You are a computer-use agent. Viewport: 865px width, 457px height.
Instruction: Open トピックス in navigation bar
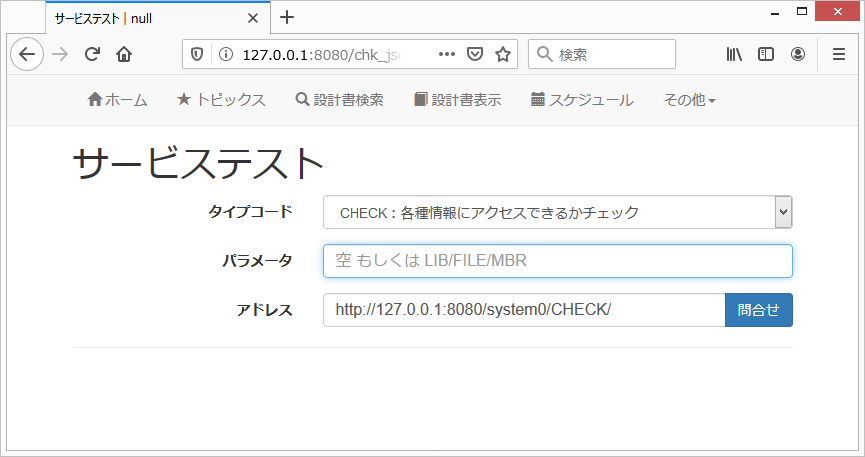click(221, 100)
